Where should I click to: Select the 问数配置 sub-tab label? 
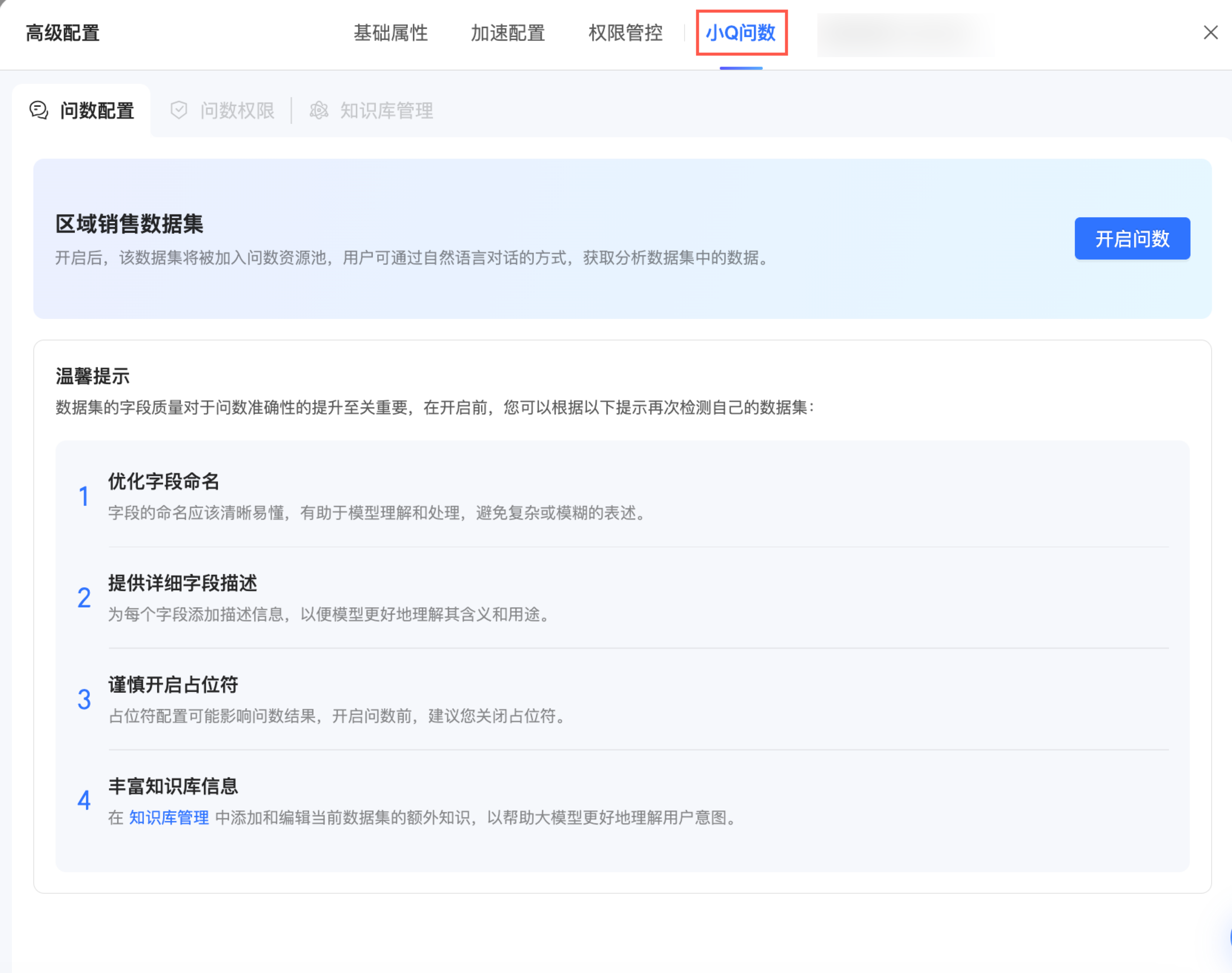(97, 111)
